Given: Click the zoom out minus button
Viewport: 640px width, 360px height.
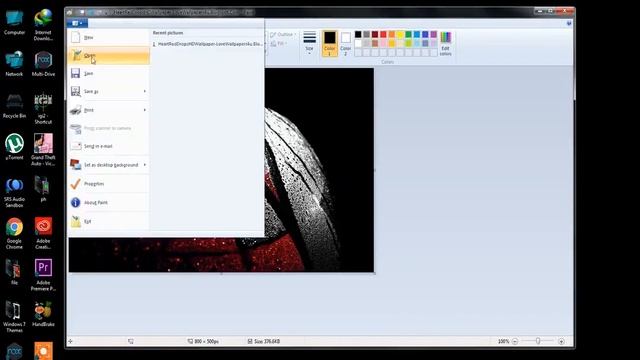Looking at the screenshot, I should click(x=515, y=341).
